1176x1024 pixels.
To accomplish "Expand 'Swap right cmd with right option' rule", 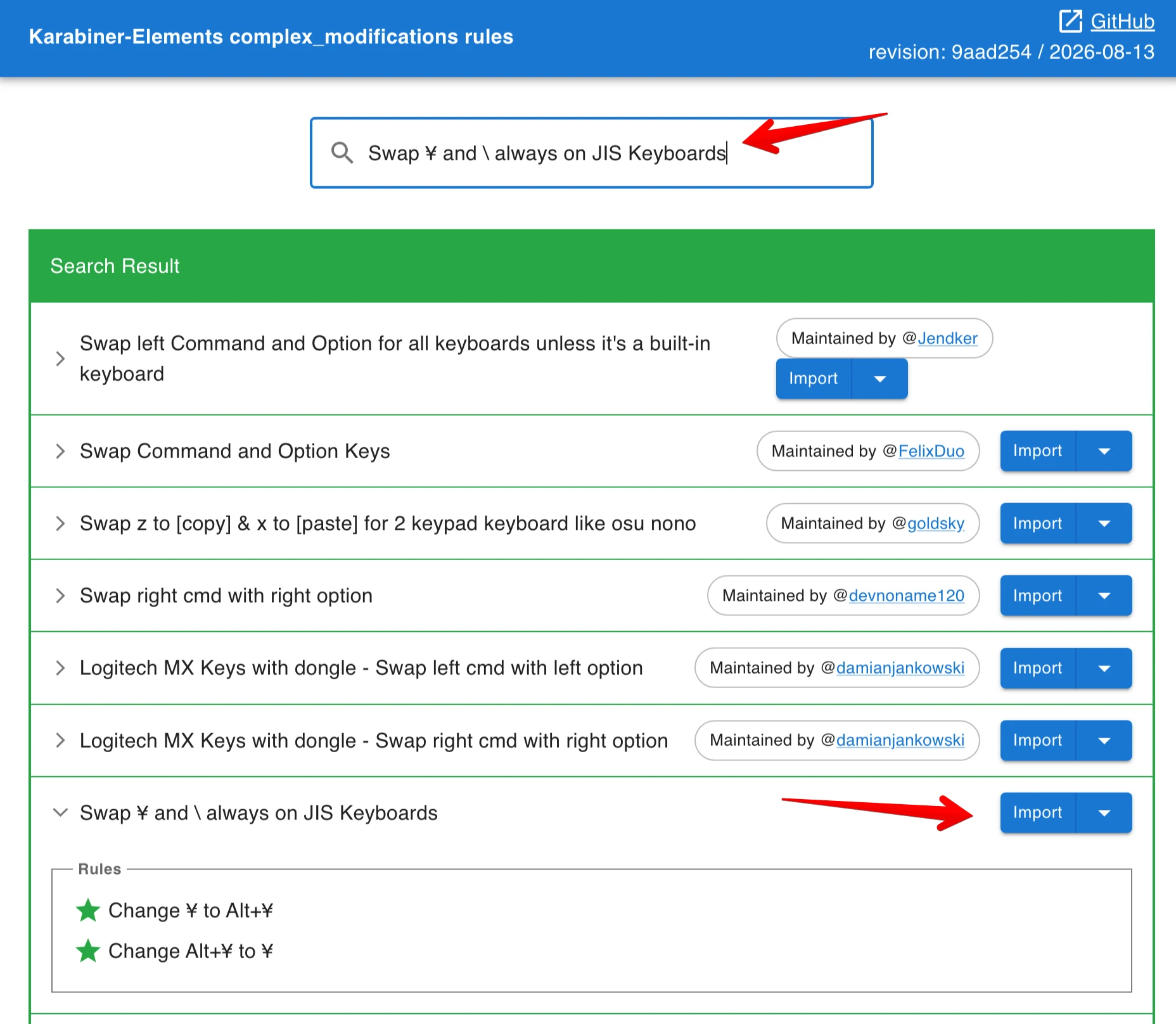I will pos(60,596).
